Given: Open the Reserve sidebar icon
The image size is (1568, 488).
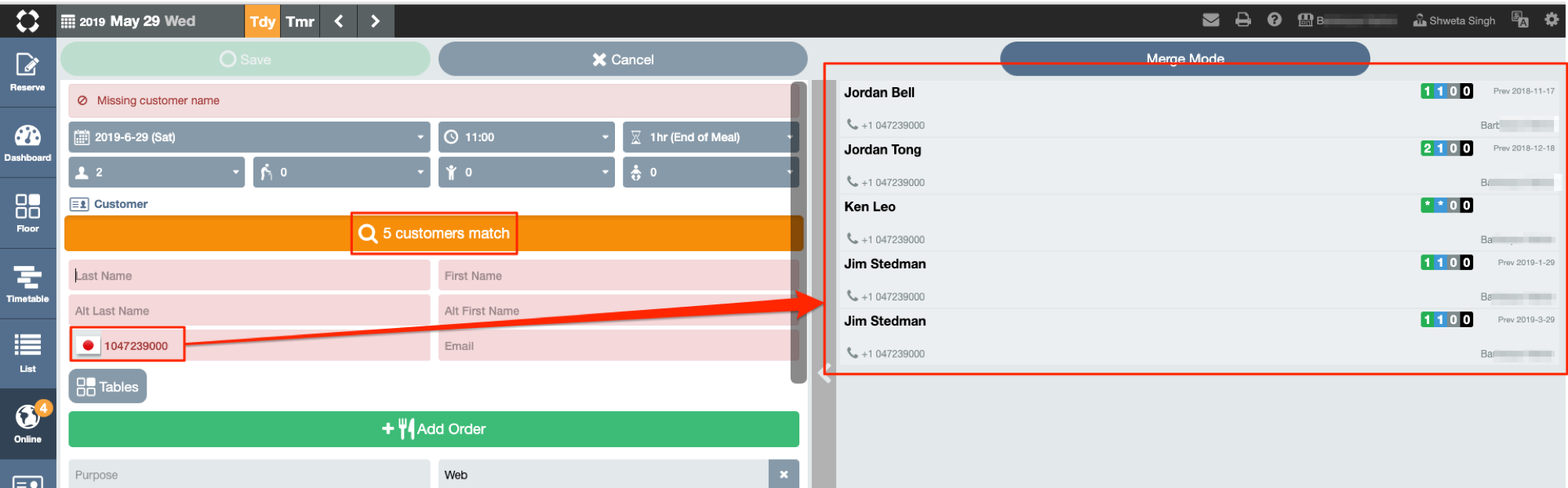Looking at the screenshot, I should tap(27, 71).
